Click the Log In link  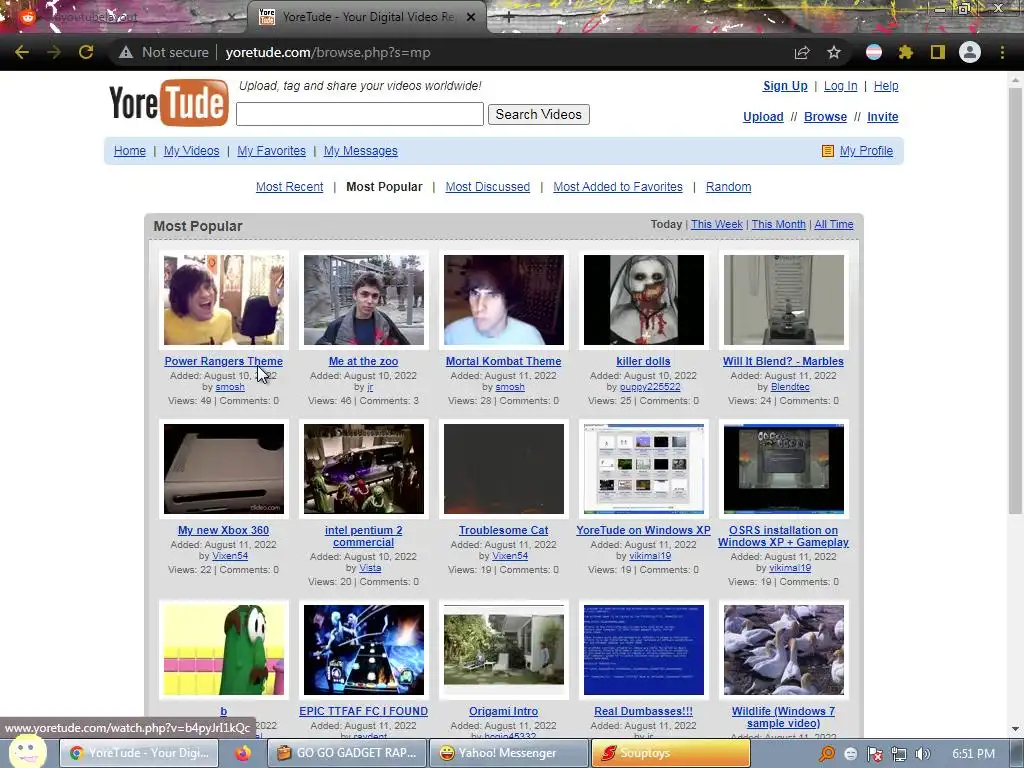pos(840,86)
